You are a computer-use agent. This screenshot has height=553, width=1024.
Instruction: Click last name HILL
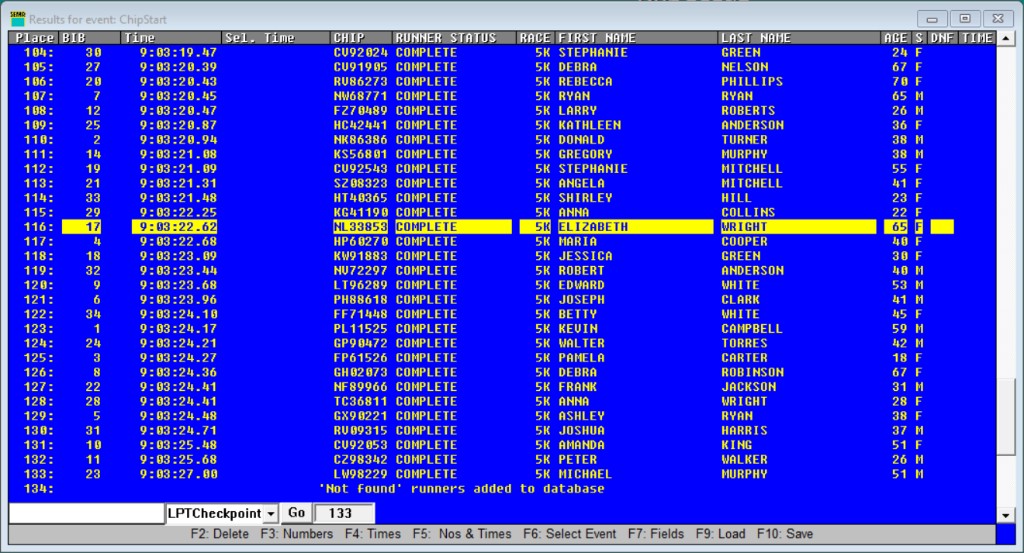pos(736,198)
